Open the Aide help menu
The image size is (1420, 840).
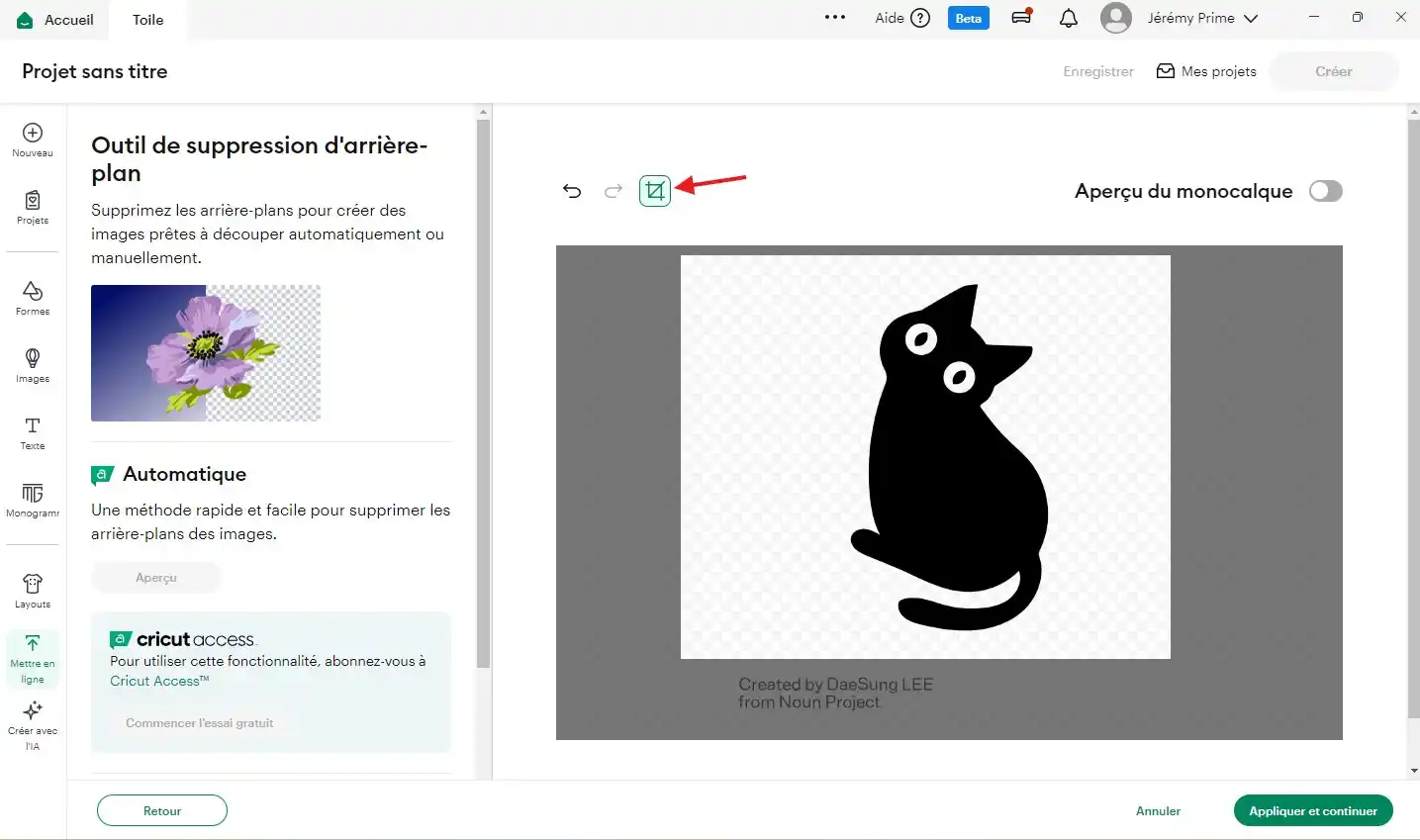pyautogui.click(x=901, y=18)
